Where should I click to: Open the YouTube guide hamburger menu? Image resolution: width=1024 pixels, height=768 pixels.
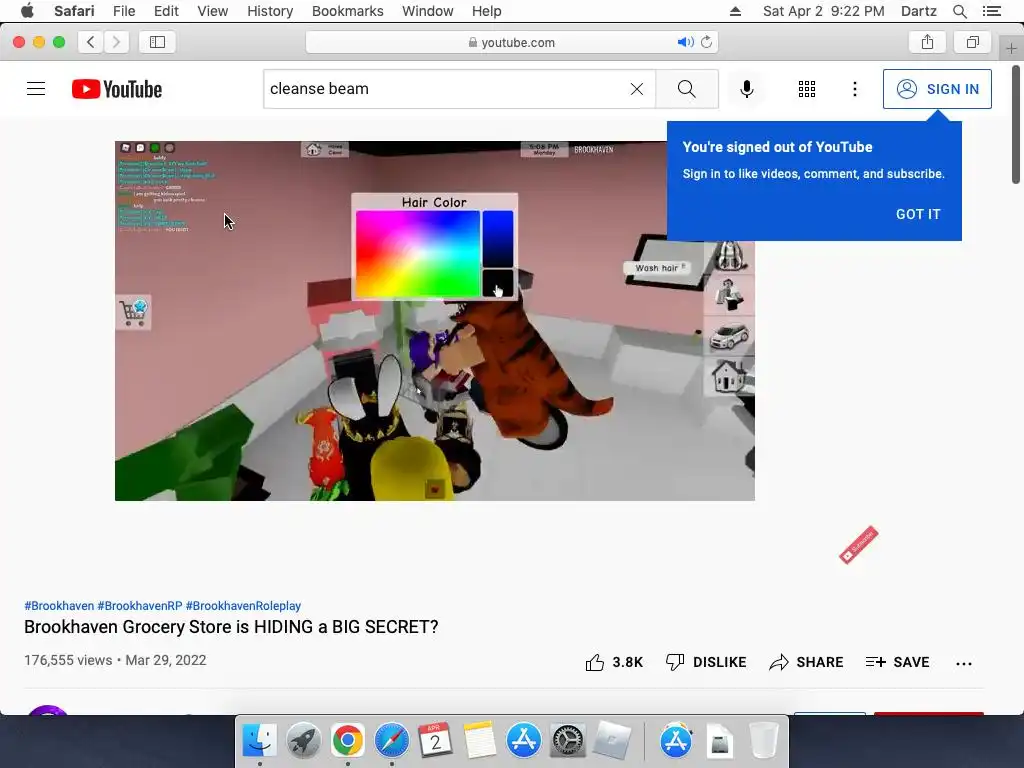click(x=36, y=89)
